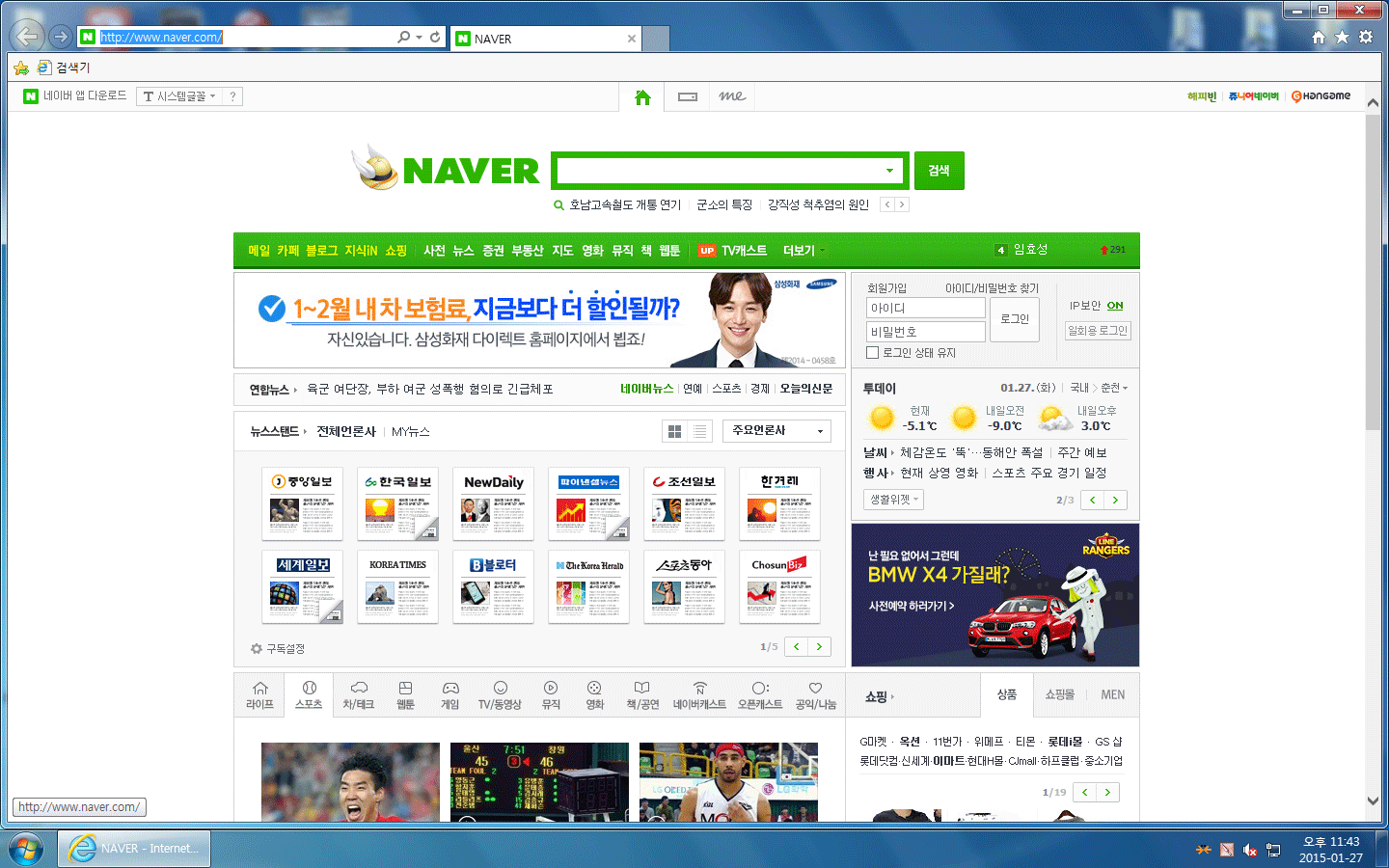Image resolution: width=1389 pixels, height=868 pixels.
Task: Click the 로그인 button
Action: (x=1015, y=319)
